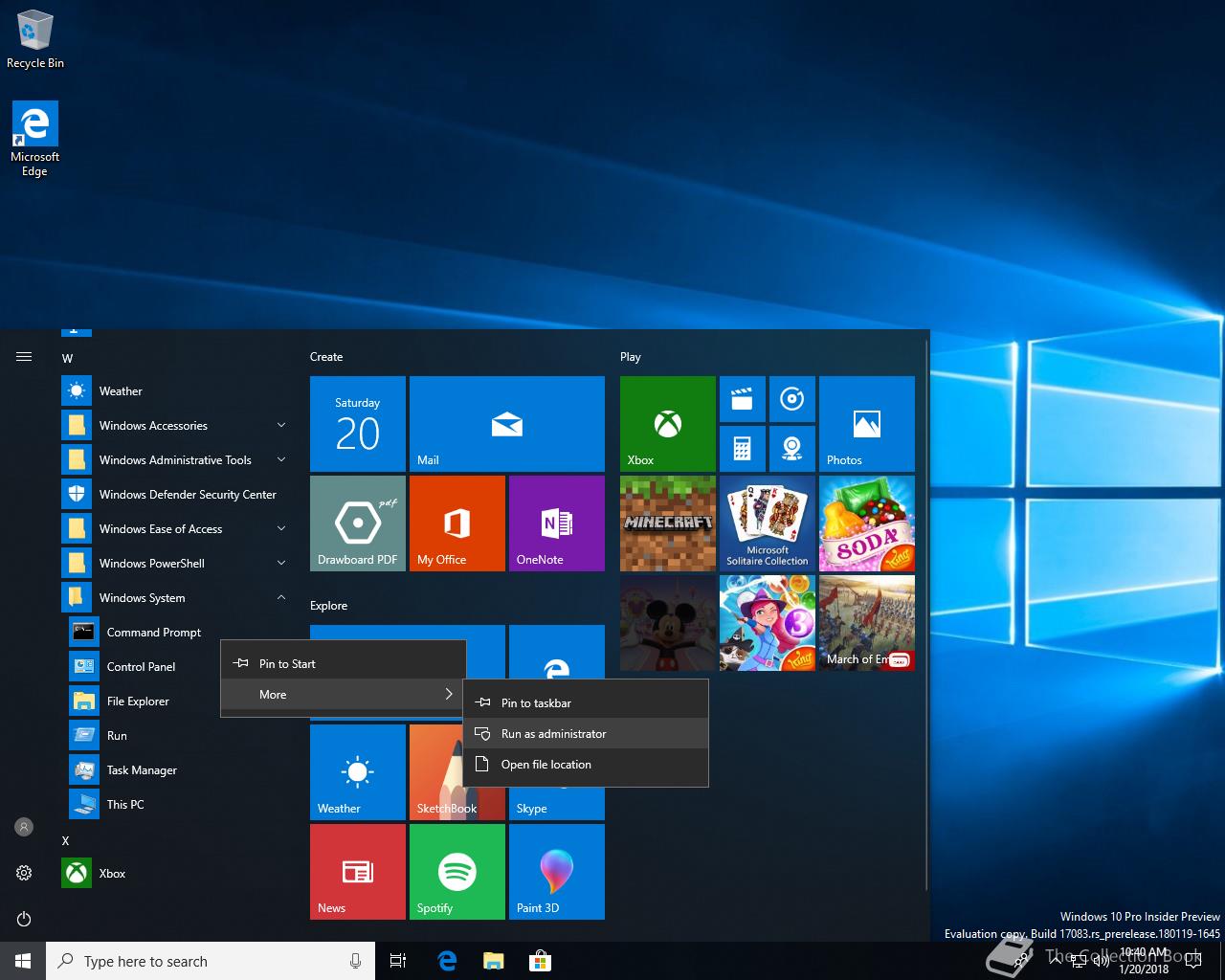Click the Type here to search box
Viewport: 1225px width, 980px height.
click(211, 961)
